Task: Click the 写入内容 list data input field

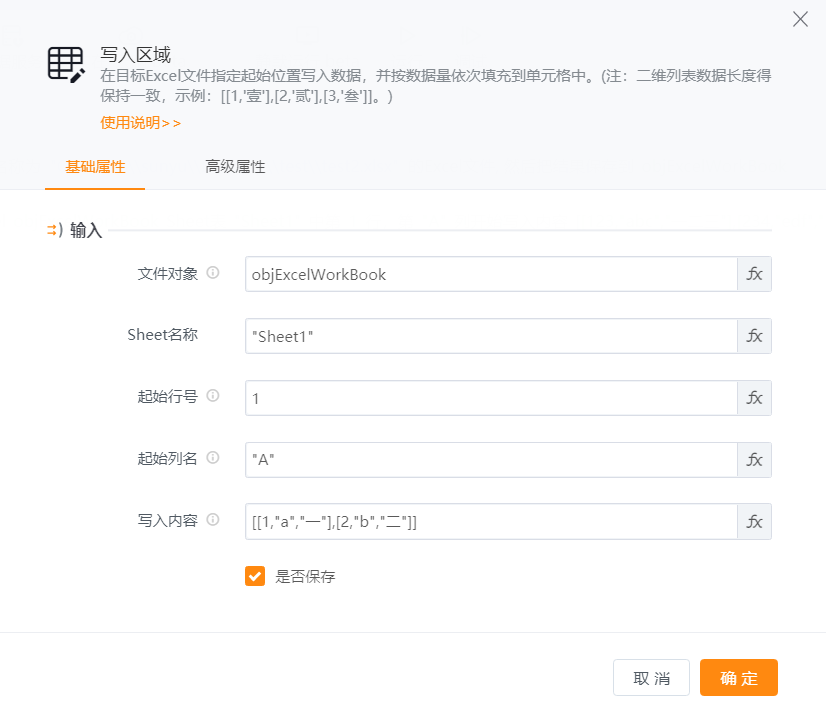Action: (491, 521)
